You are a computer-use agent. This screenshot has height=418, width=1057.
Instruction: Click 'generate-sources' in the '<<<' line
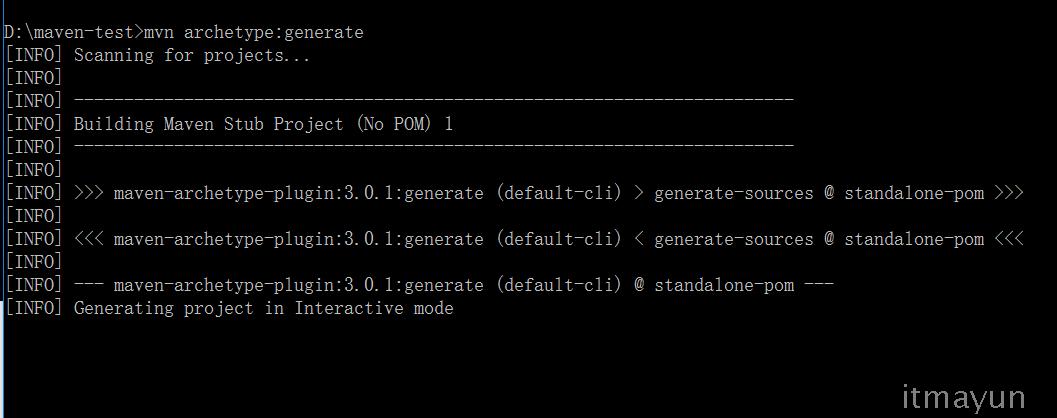click(733, 240)
